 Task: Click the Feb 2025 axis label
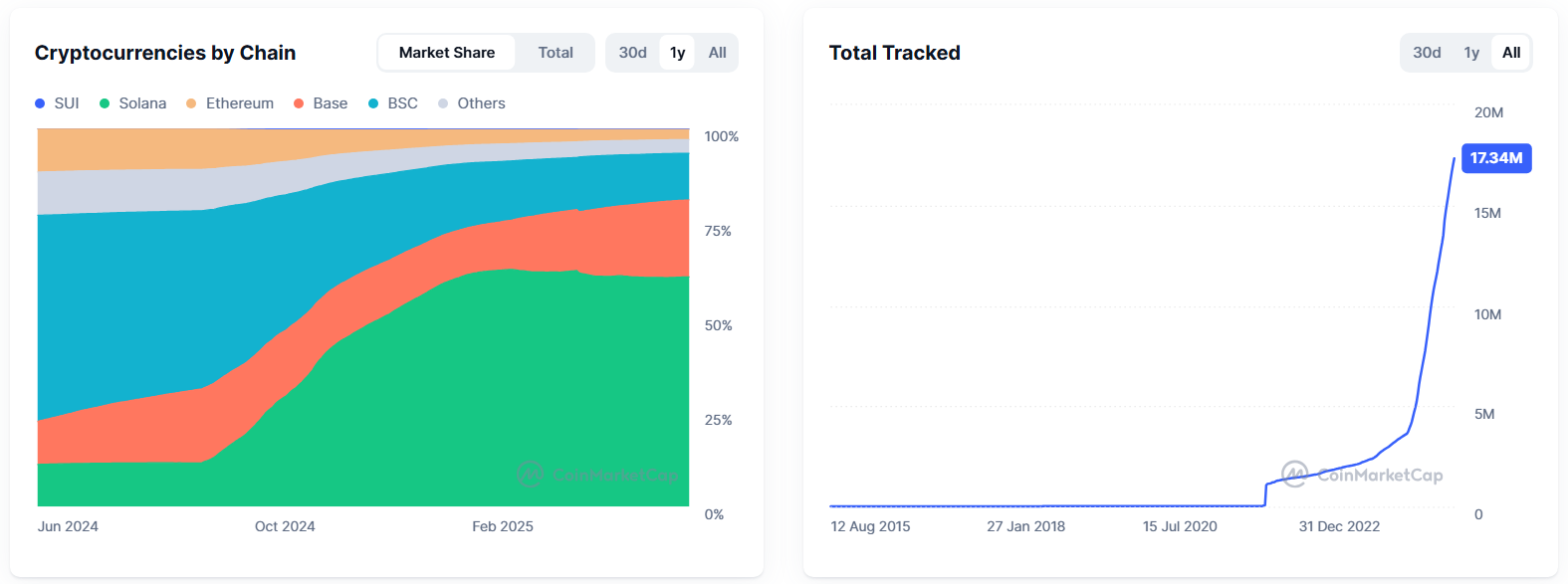point(503,526)
